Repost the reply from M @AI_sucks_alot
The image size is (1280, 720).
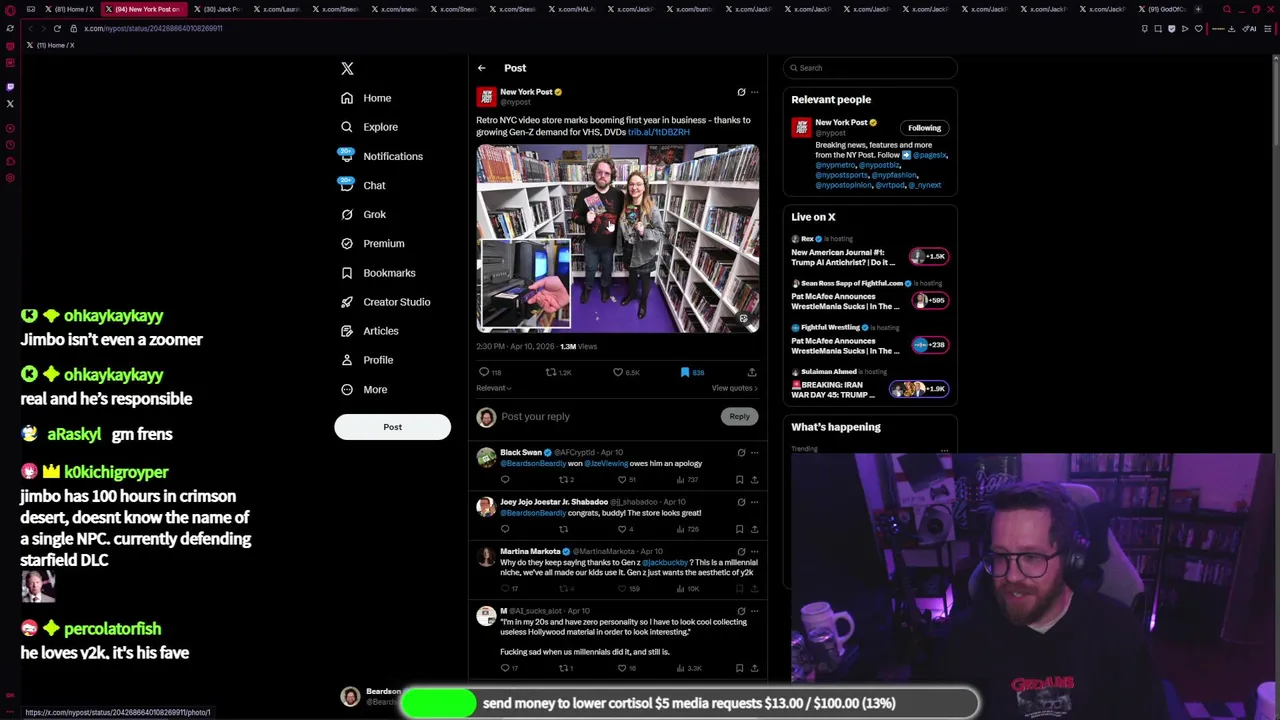[x=563, y=668]
